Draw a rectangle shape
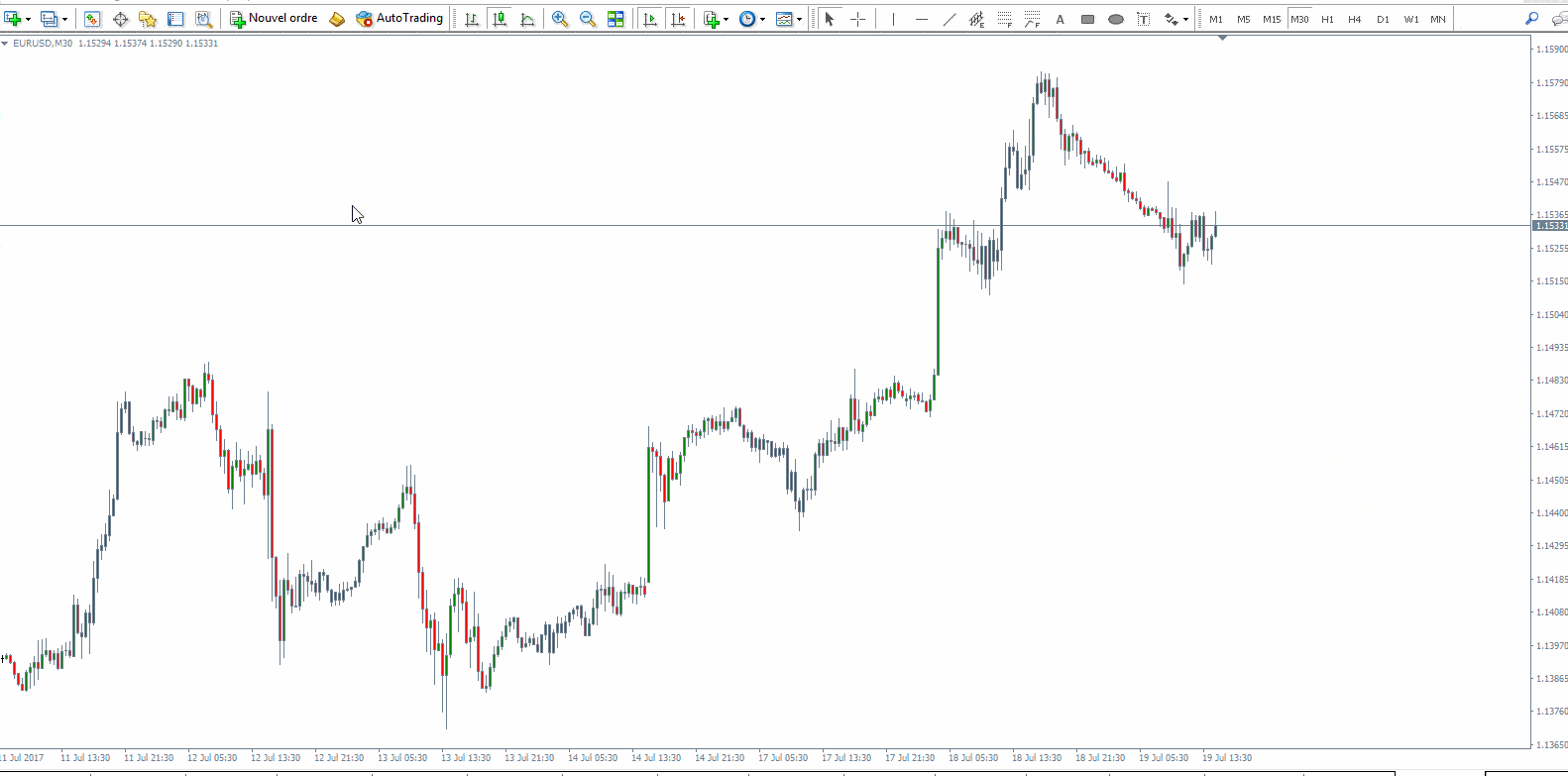 1087,19
